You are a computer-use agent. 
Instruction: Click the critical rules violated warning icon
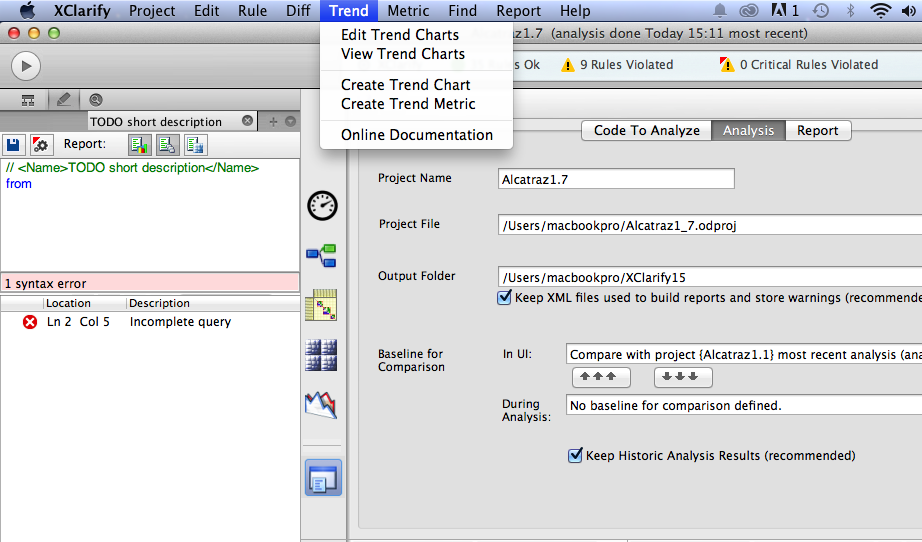(x=727, y=65)
